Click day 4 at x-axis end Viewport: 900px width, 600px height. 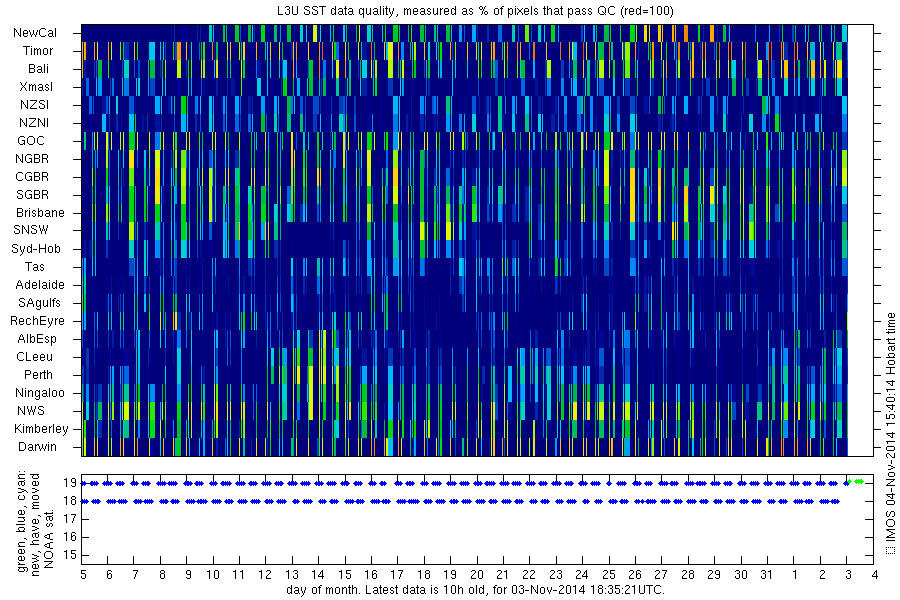pos(874,574)
